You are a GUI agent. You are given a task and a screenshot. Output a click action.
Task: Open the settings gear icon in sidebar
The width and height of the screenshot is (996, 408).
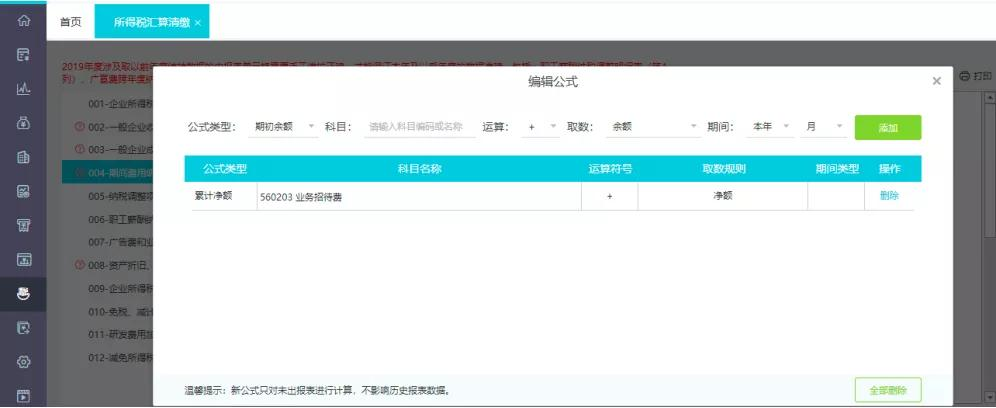[x=24, y=362]
